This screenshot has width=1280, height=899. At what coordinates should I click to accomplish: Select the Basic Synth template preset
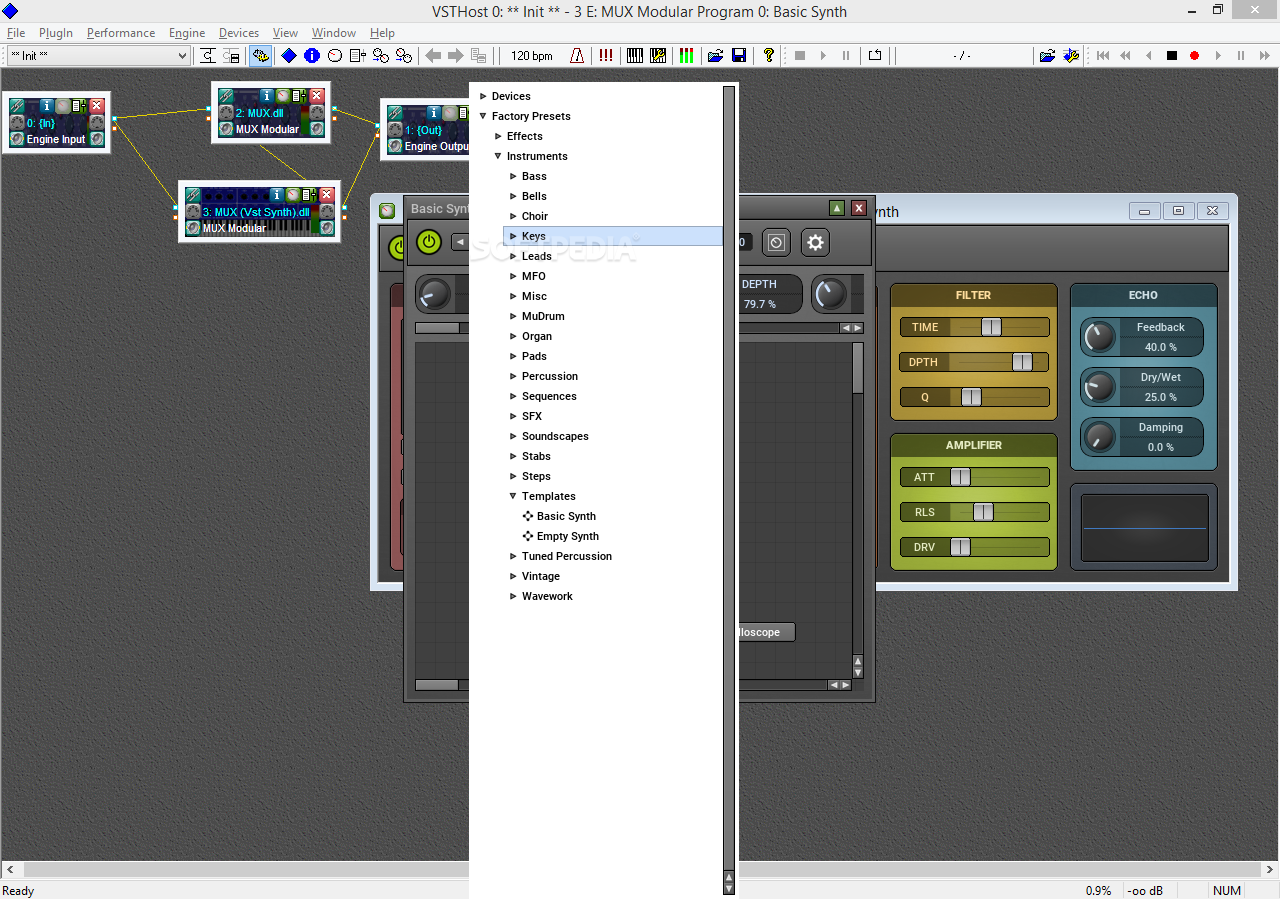tap(566, 516)
